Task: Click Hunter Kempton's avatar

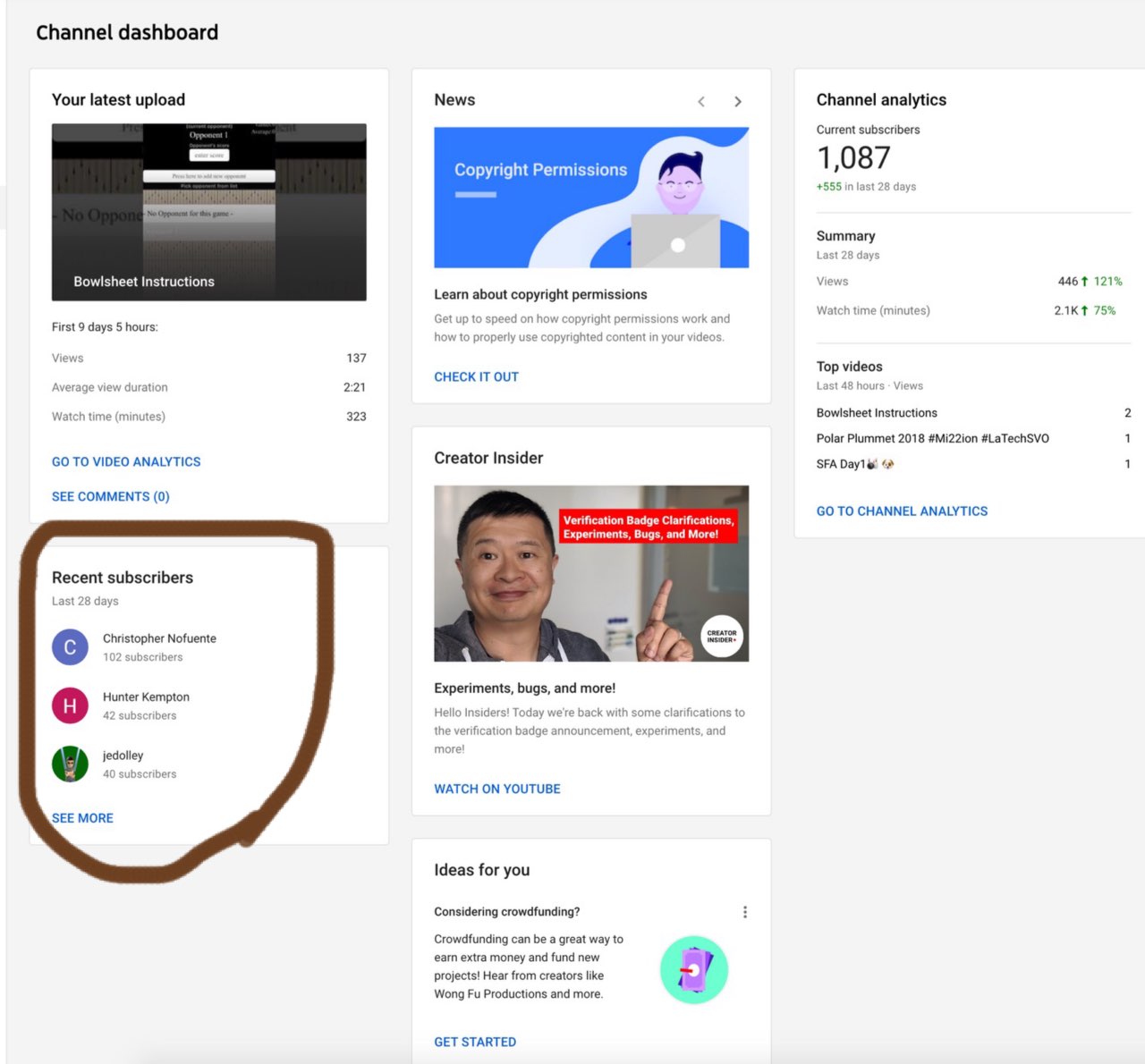Action: click(70, 705)
